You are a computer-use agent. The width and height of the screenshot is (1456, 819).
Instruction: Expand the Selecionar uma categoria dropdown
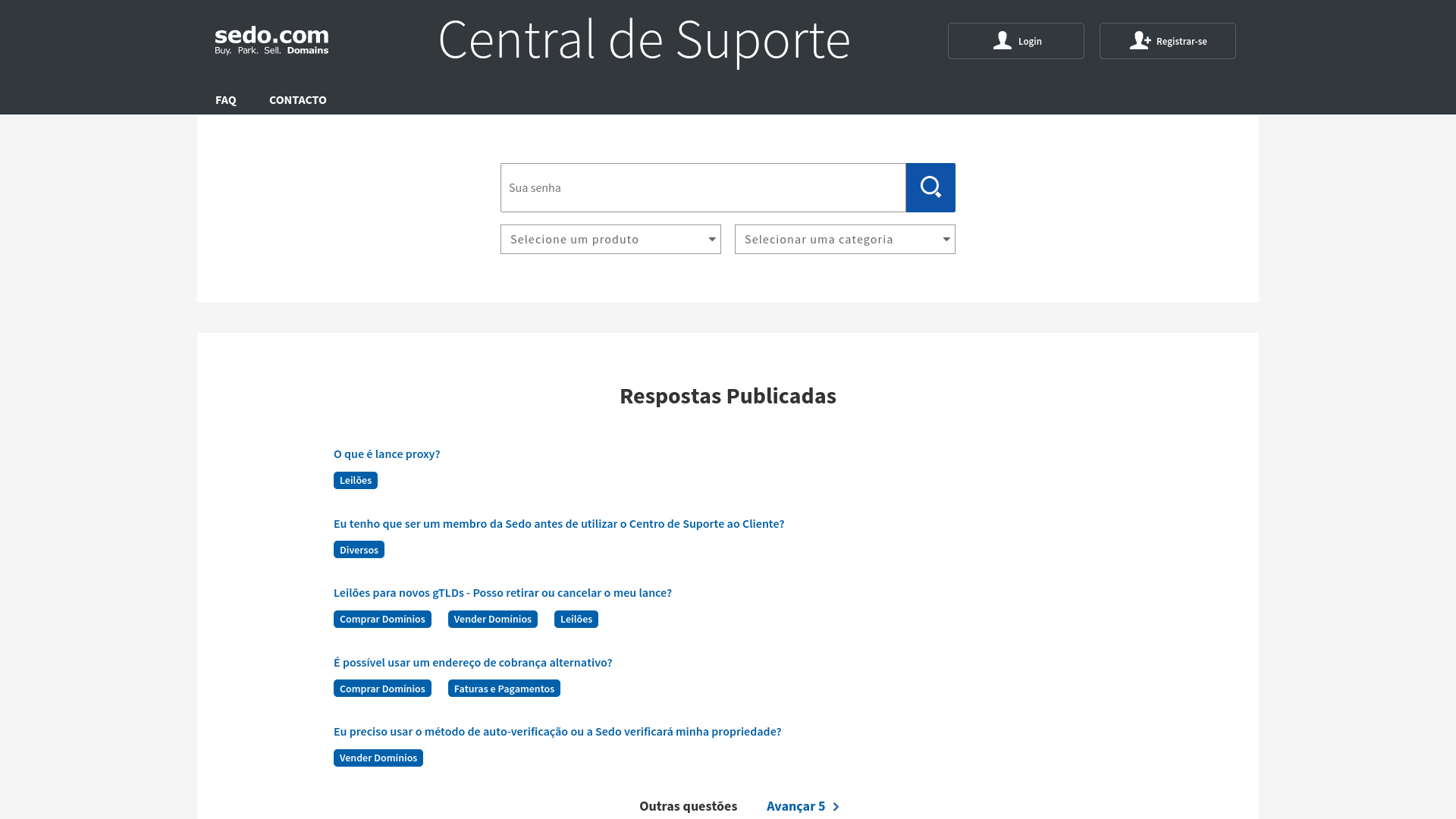click(x=845, y=240)
